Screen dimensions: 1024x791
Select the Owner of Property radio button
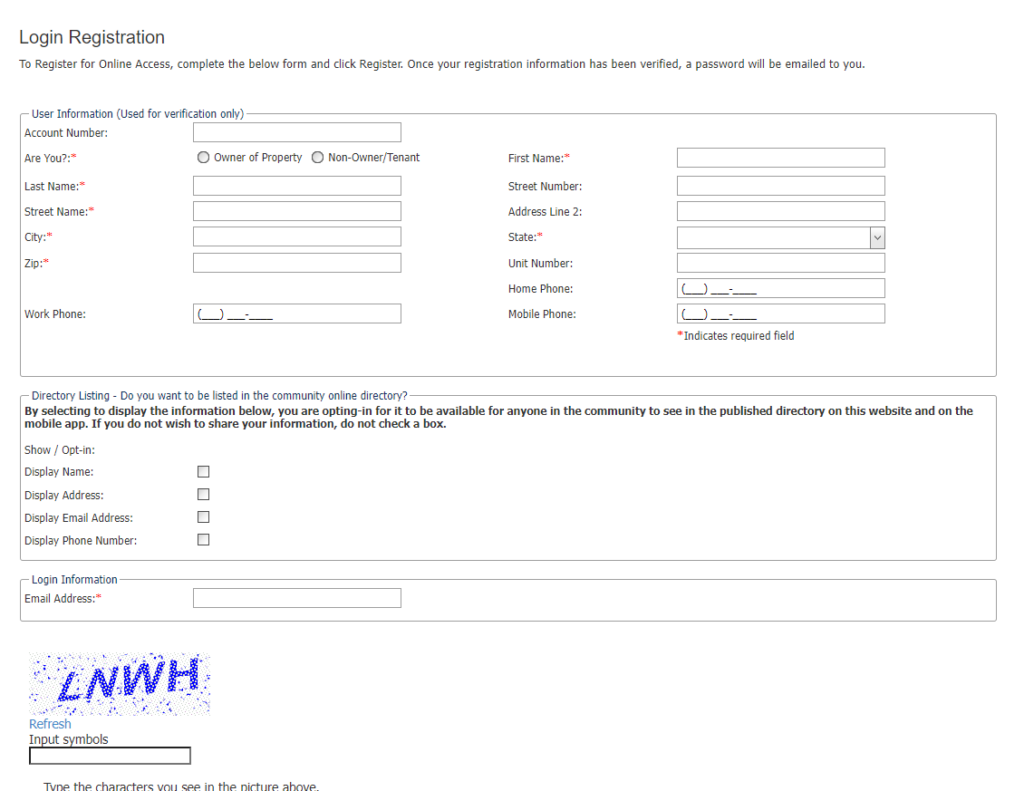coord(204,158)
